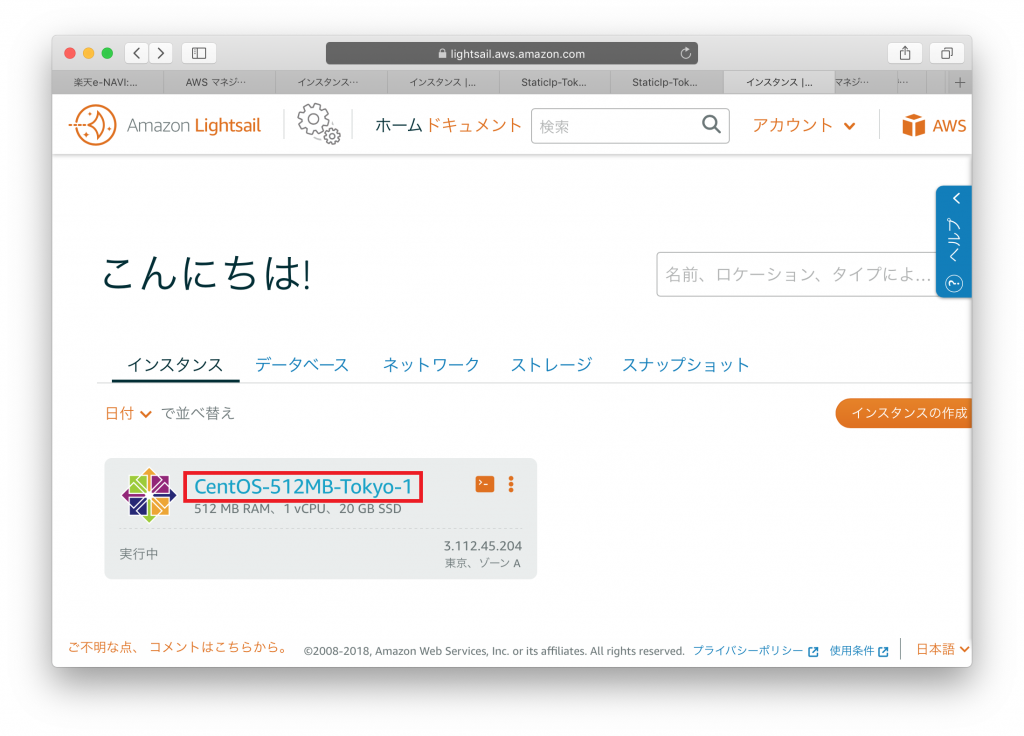Screen dimensions: 1024x736
Task: Open the three-dot menu for CentOS-512MB-Tokyo-1
Action: (511, 484)
